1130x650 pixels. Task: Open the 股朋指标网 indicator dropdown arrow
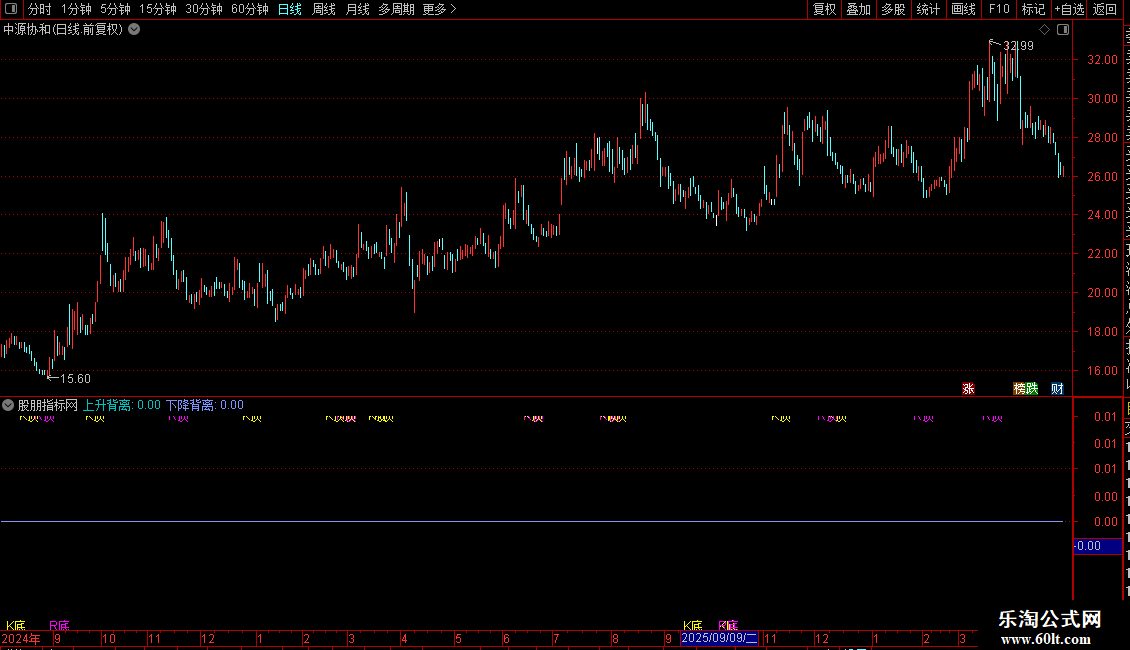click(8, 405)
